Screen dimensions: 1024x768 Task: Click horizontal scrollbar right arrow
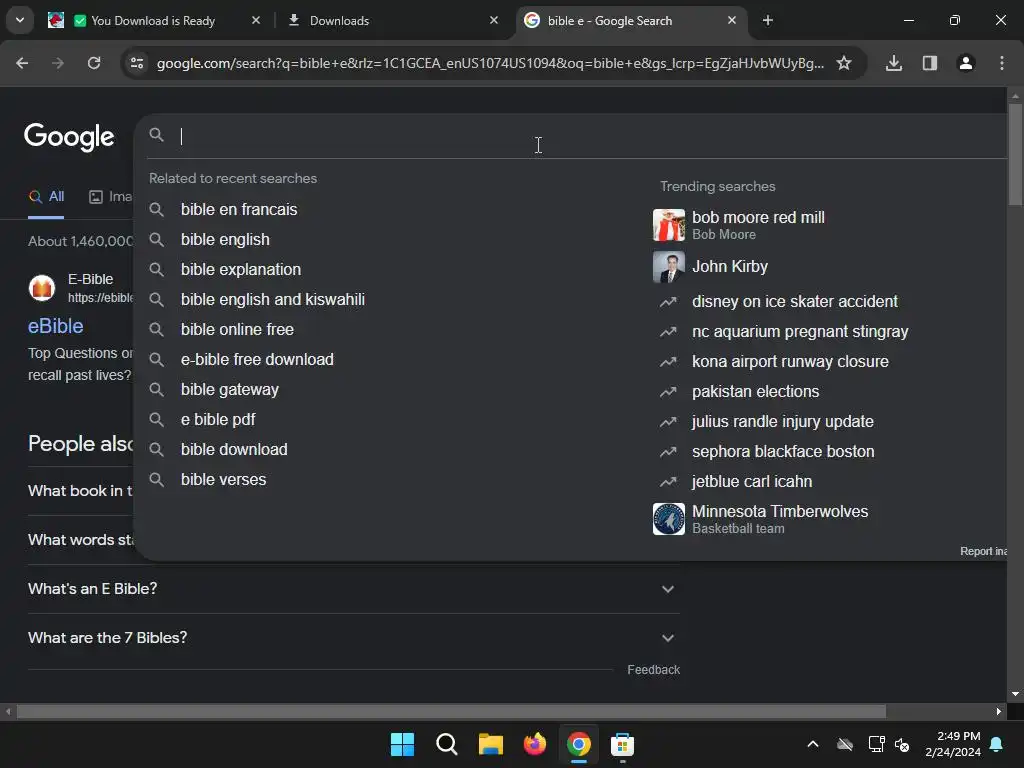click(999, 711)
